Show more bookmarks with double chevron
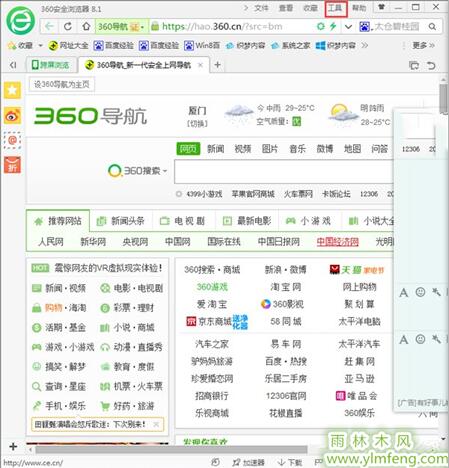Image resolution: width=449 pixels, height=468 pixels. click(x=365, y=46)
